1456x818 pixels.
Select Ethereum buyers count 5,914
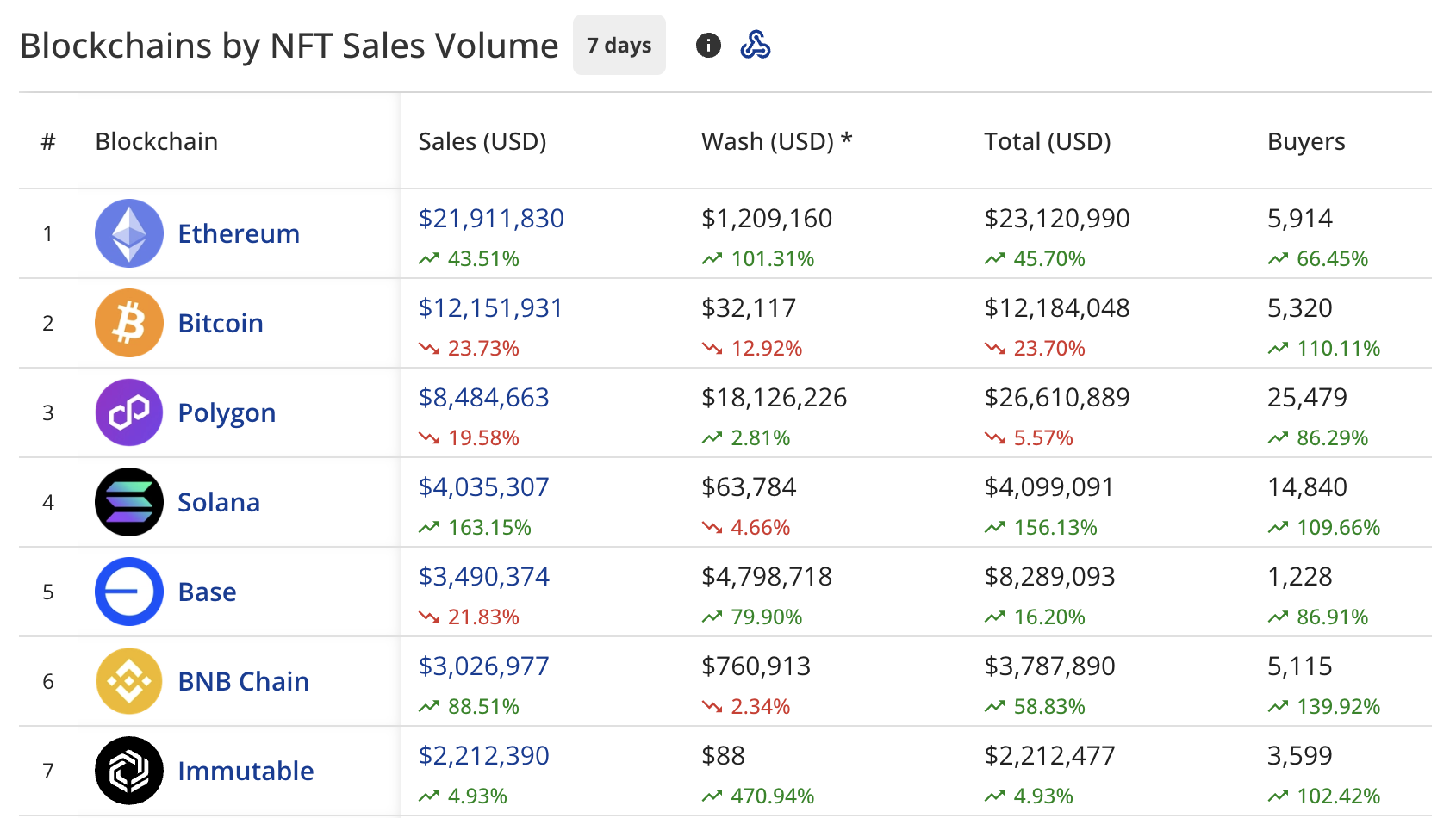tap(1300, 219)
